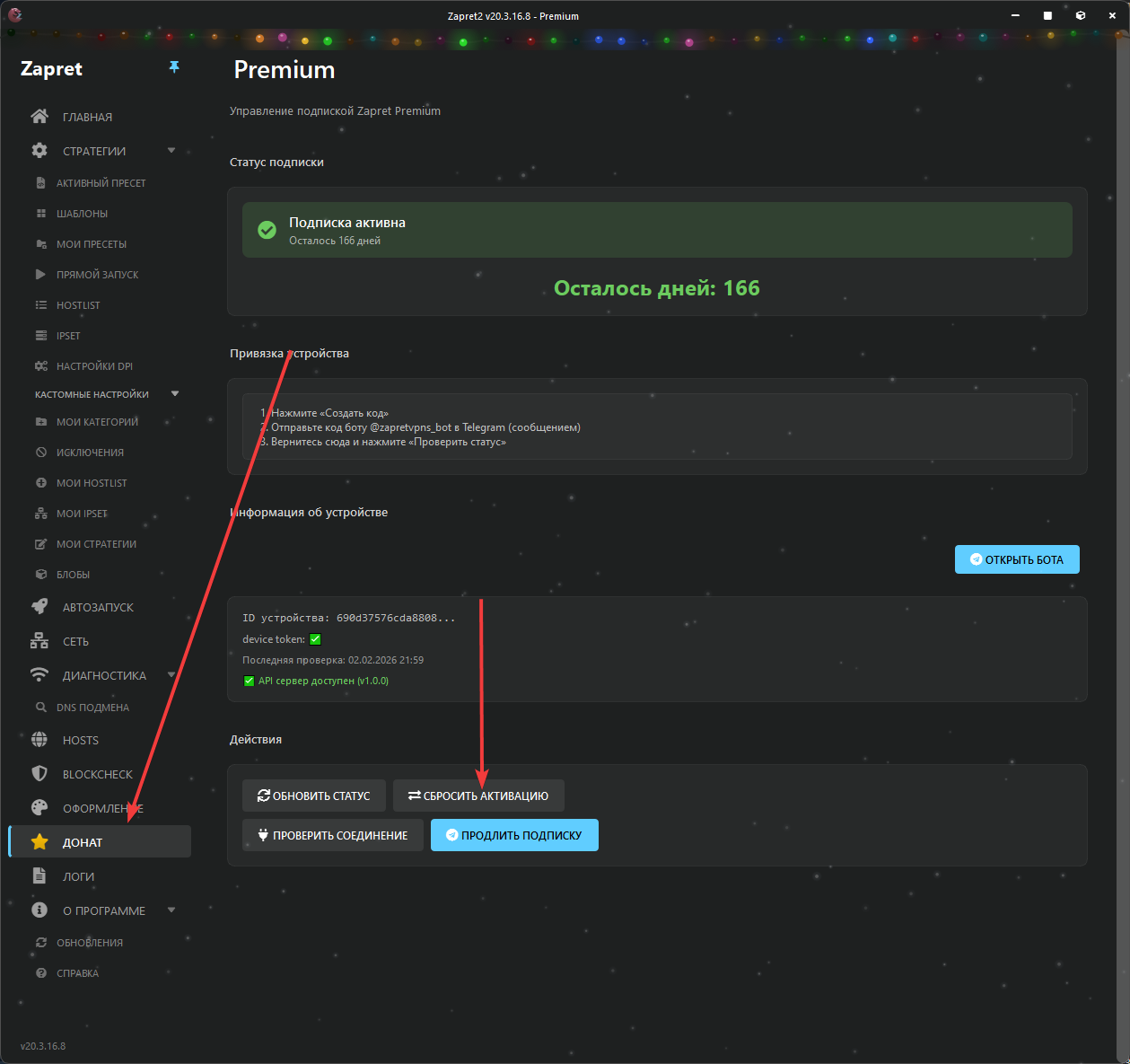Click the file icon of АКТИВНЫЙ ПРЕСЕТ
This screenshot has width=1130, height=1064.
point(40,183)
